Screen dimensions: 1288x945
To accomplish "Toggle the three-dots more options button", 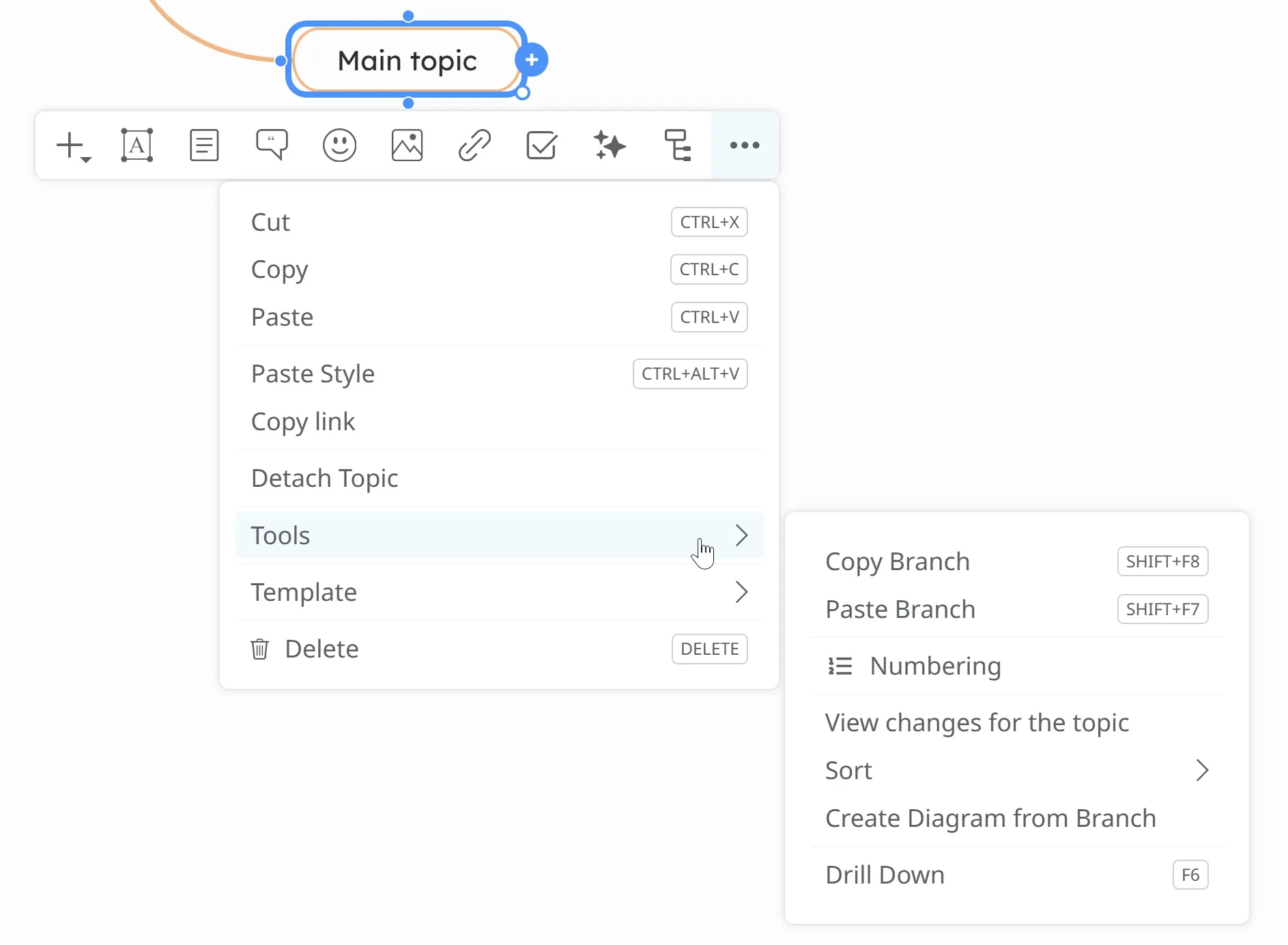I will [x=745, y=145].
